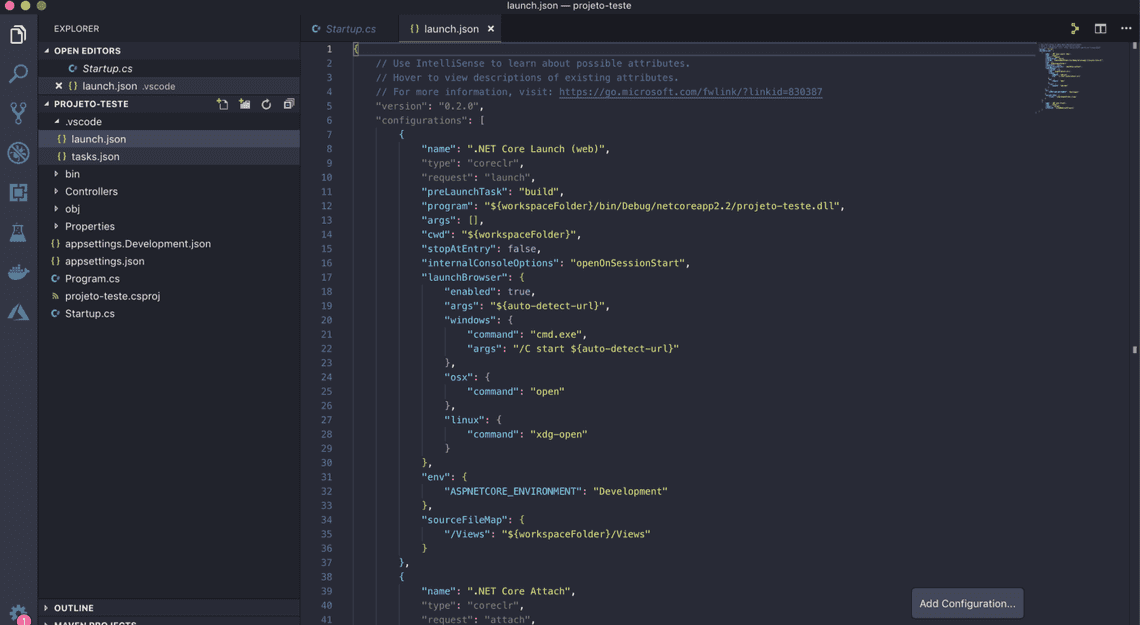
Task: Open the Extensions view
Action: coord(18,192)
